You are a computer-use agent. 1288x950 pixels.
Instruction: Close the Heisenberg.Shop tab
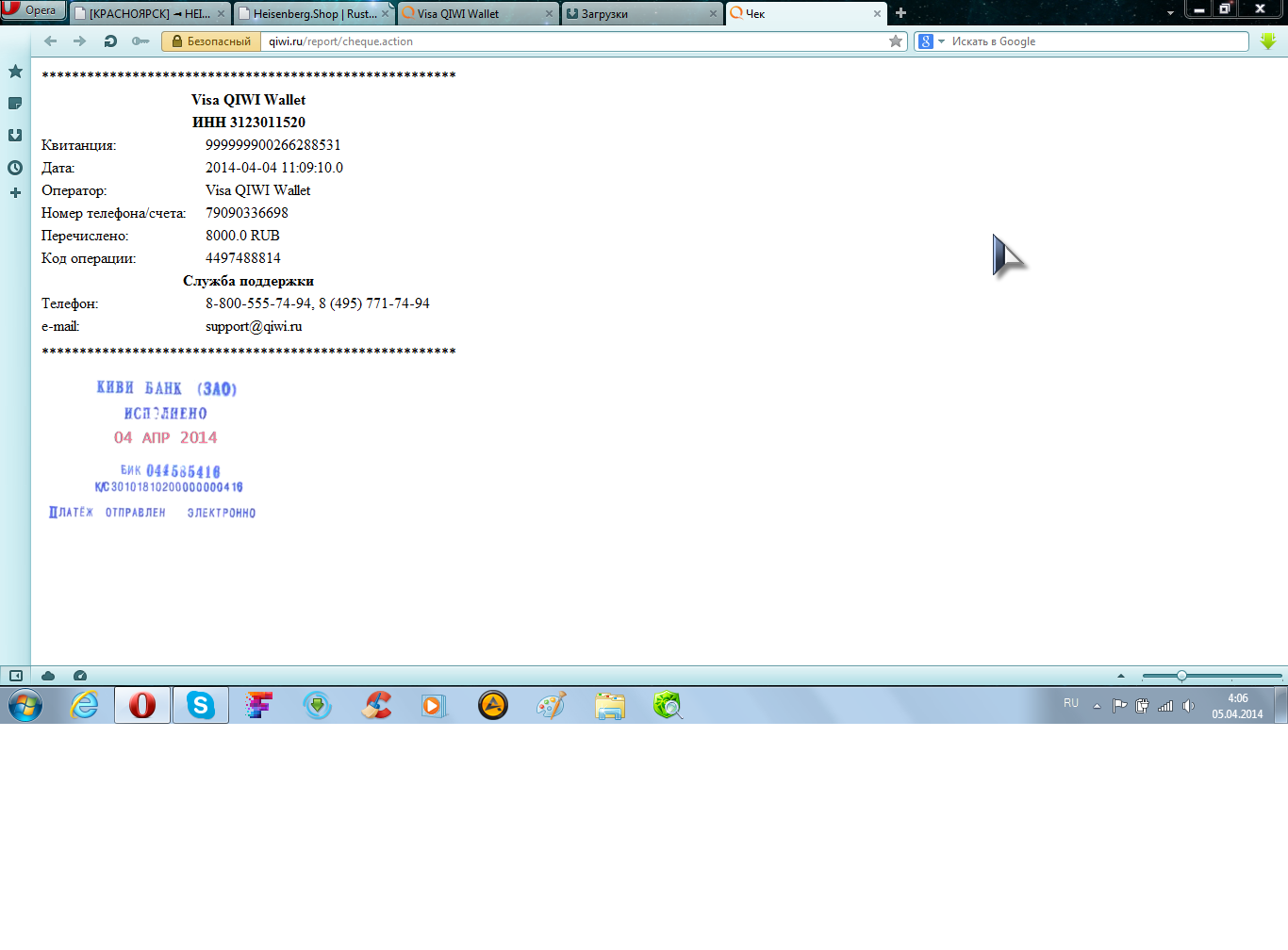point(385,14)
